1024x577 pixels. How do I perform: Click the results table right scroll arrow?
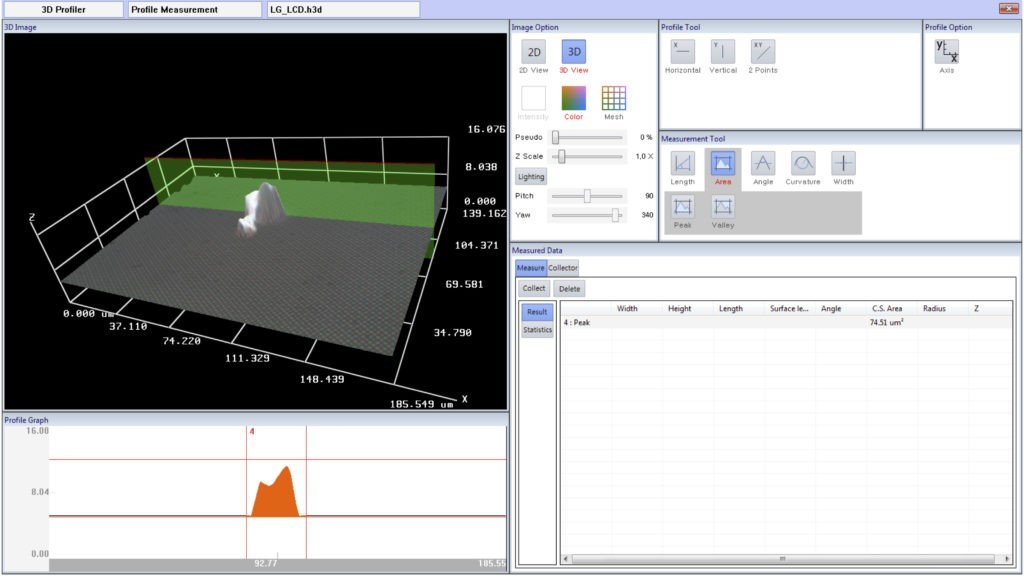click(1006, 559)
